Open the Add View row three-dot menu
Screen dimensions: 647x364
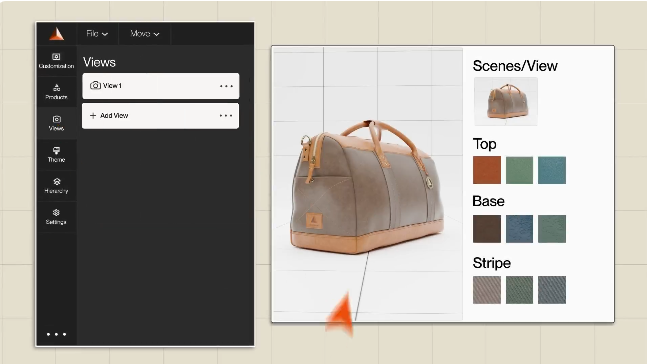click(x=226, y=116)
